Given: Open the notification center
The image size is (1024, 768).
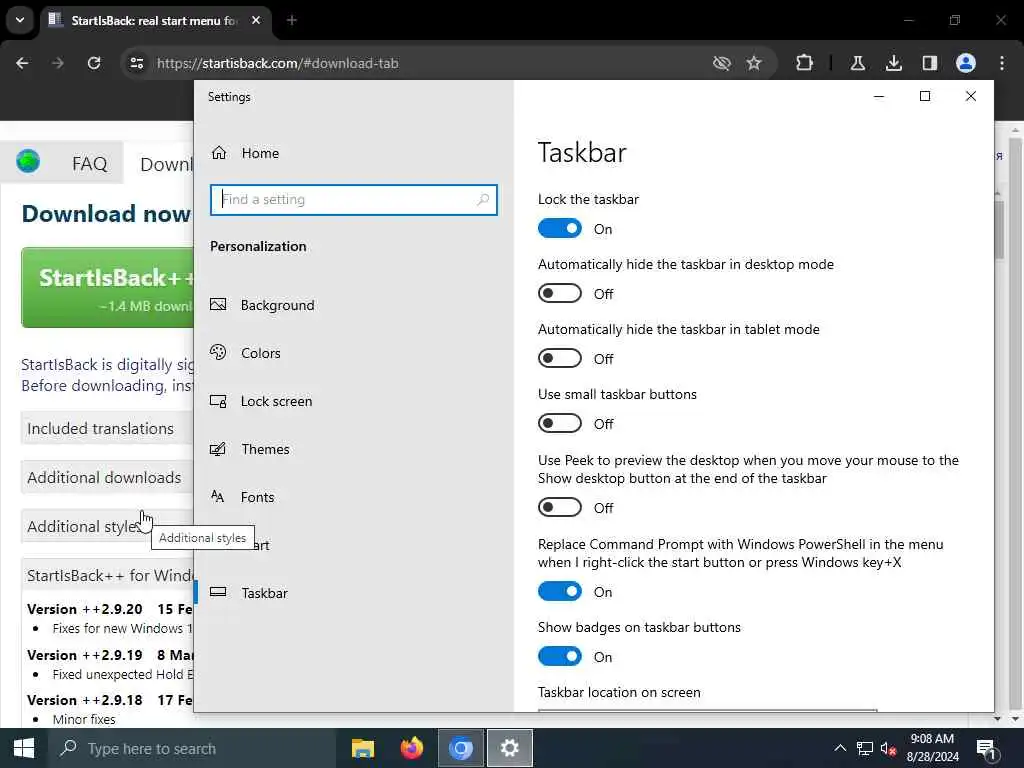Looking at the screenshot, I should pyautogui.click(x=987, y=749).
